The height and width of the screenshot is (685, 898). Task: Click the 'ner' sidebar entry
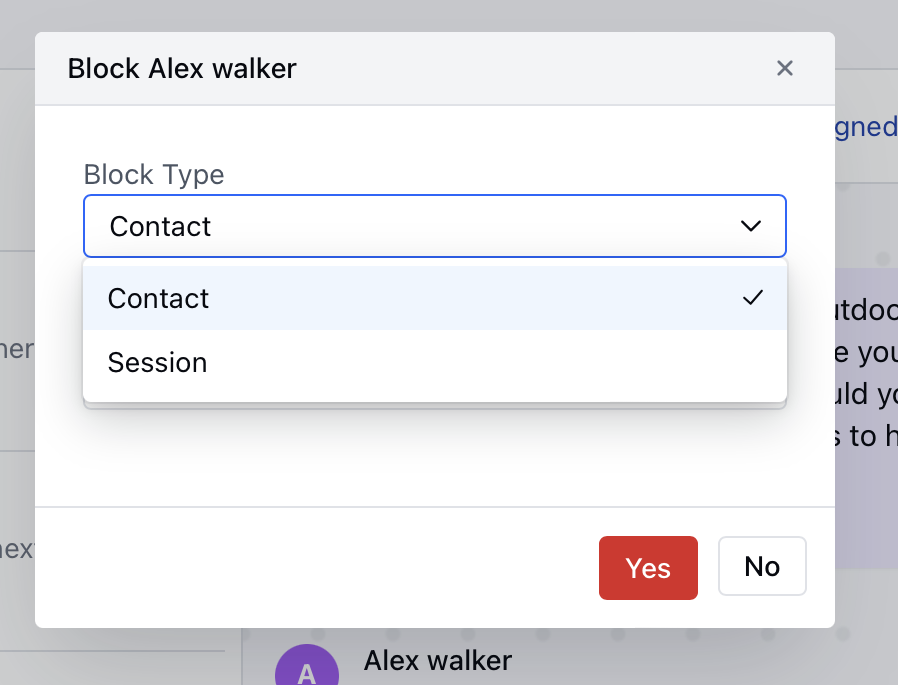click(17, 350)
